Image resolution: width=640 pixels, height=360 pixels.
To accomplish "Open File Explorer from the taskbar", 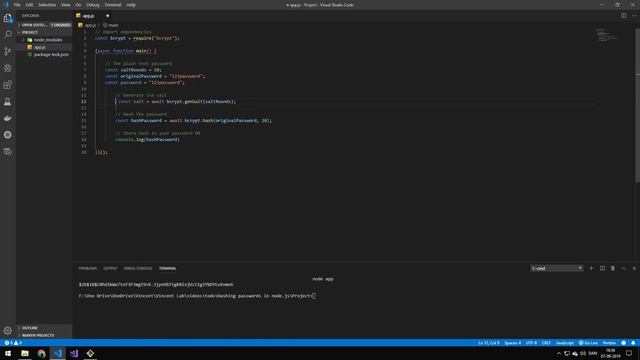I will 25,353.
